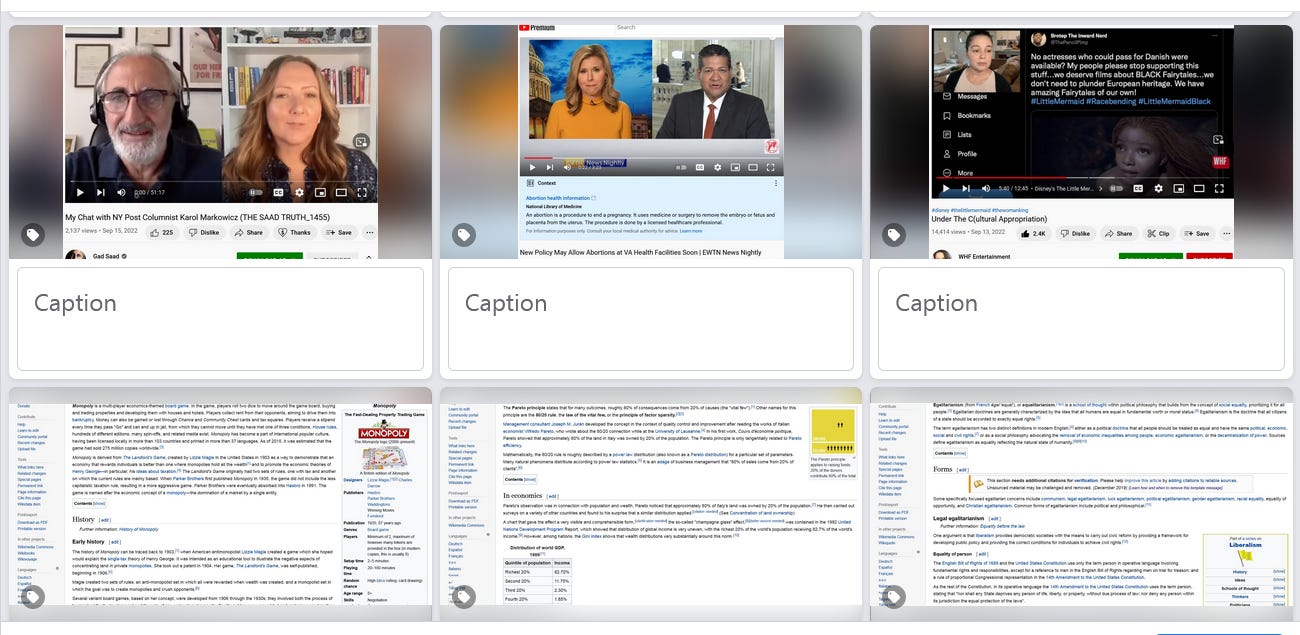
Task: Mute volume in the WHF Entertainment player
Action: pos(986,188)
